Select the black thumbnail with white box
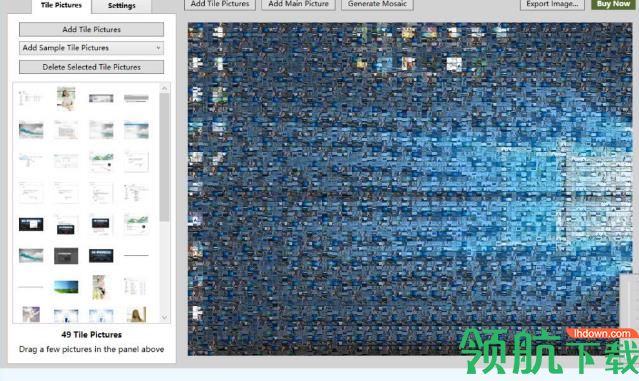 (31, 224)
